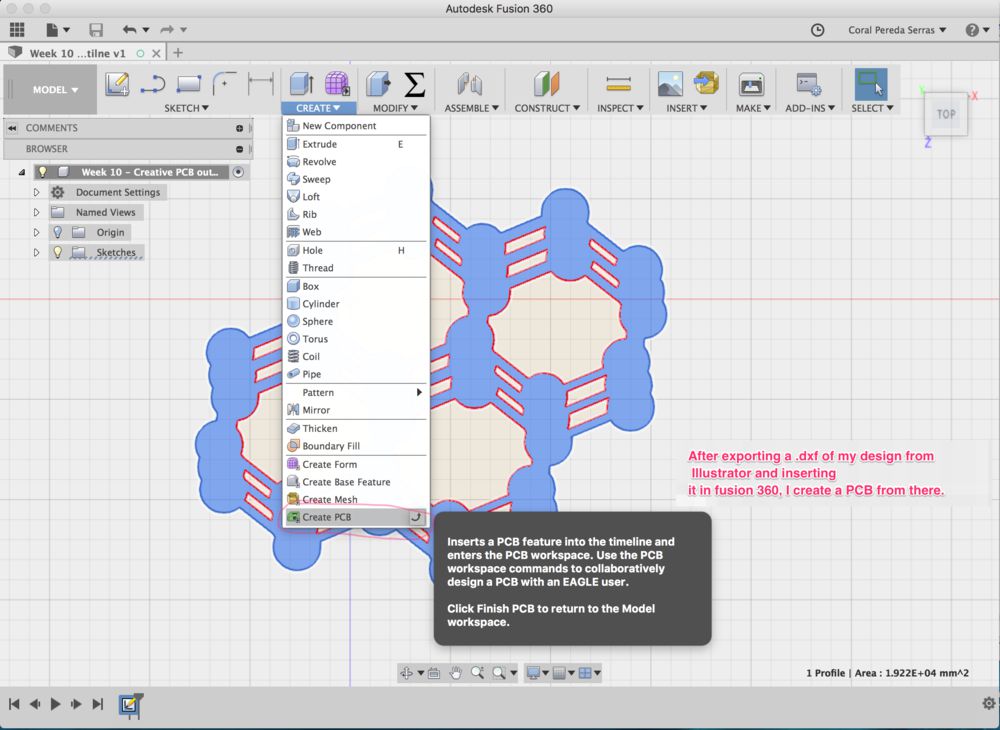1000x730 pixels.
Task: Open the MODIFY dropdown menu
Action: pos(395,108)
